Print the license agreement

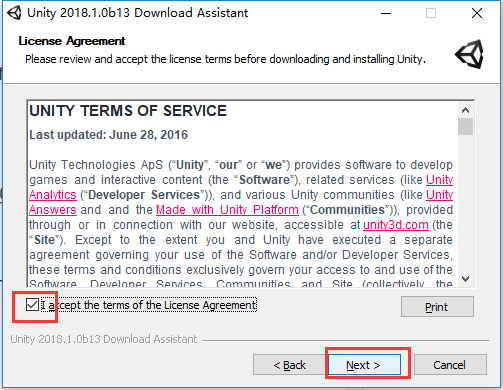click(437, 307)
